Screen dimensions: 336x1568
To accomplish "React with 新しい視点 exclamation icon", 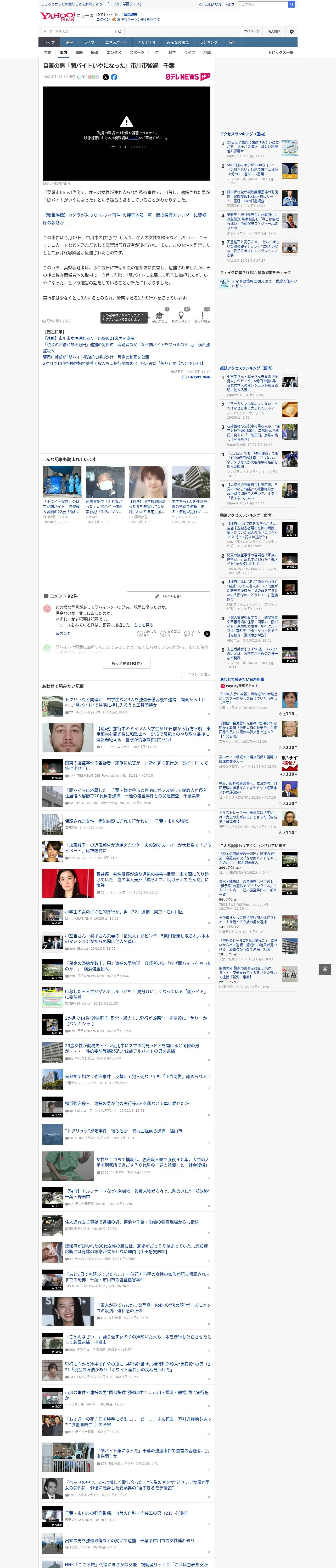I will pos(203,316).
